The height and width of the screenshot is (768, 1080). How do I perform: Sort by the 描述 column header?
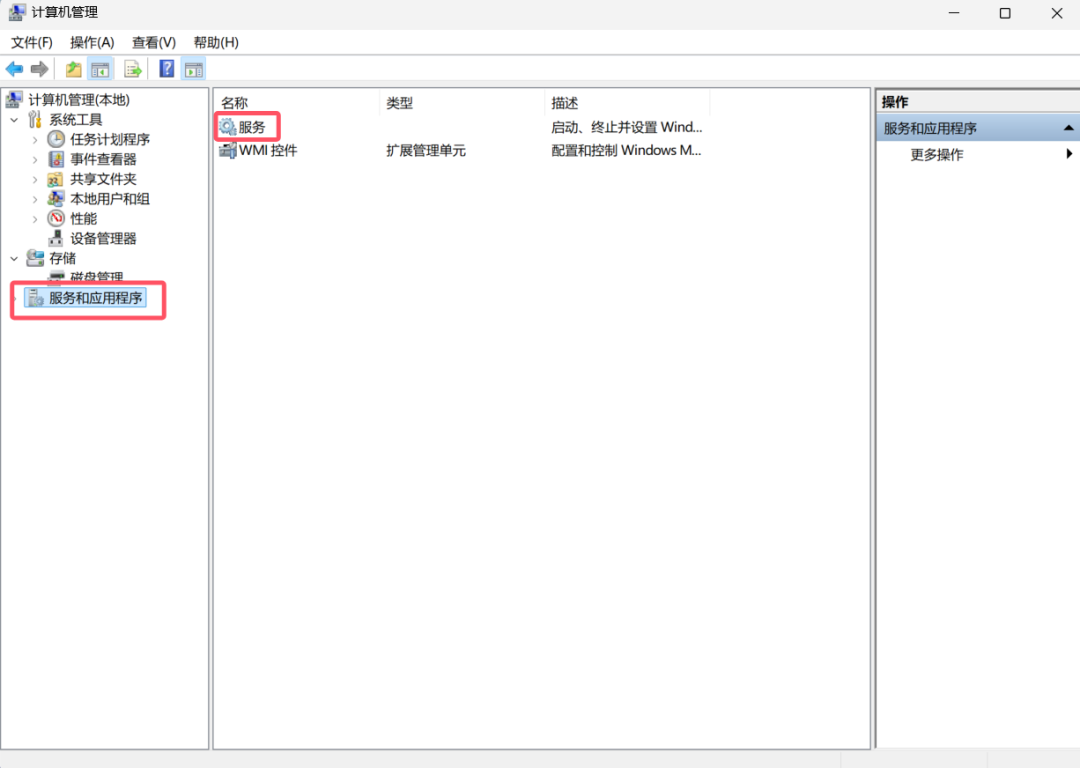click(x=627, y=103)
